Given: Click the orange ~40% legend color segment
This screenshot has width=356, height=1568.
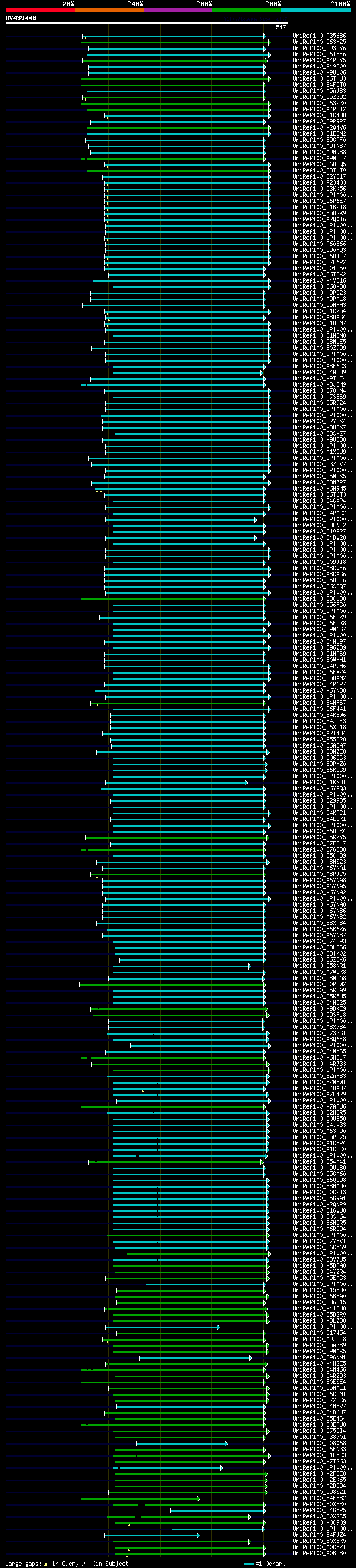Looking at the screenshot, I should tap(110, 10).
